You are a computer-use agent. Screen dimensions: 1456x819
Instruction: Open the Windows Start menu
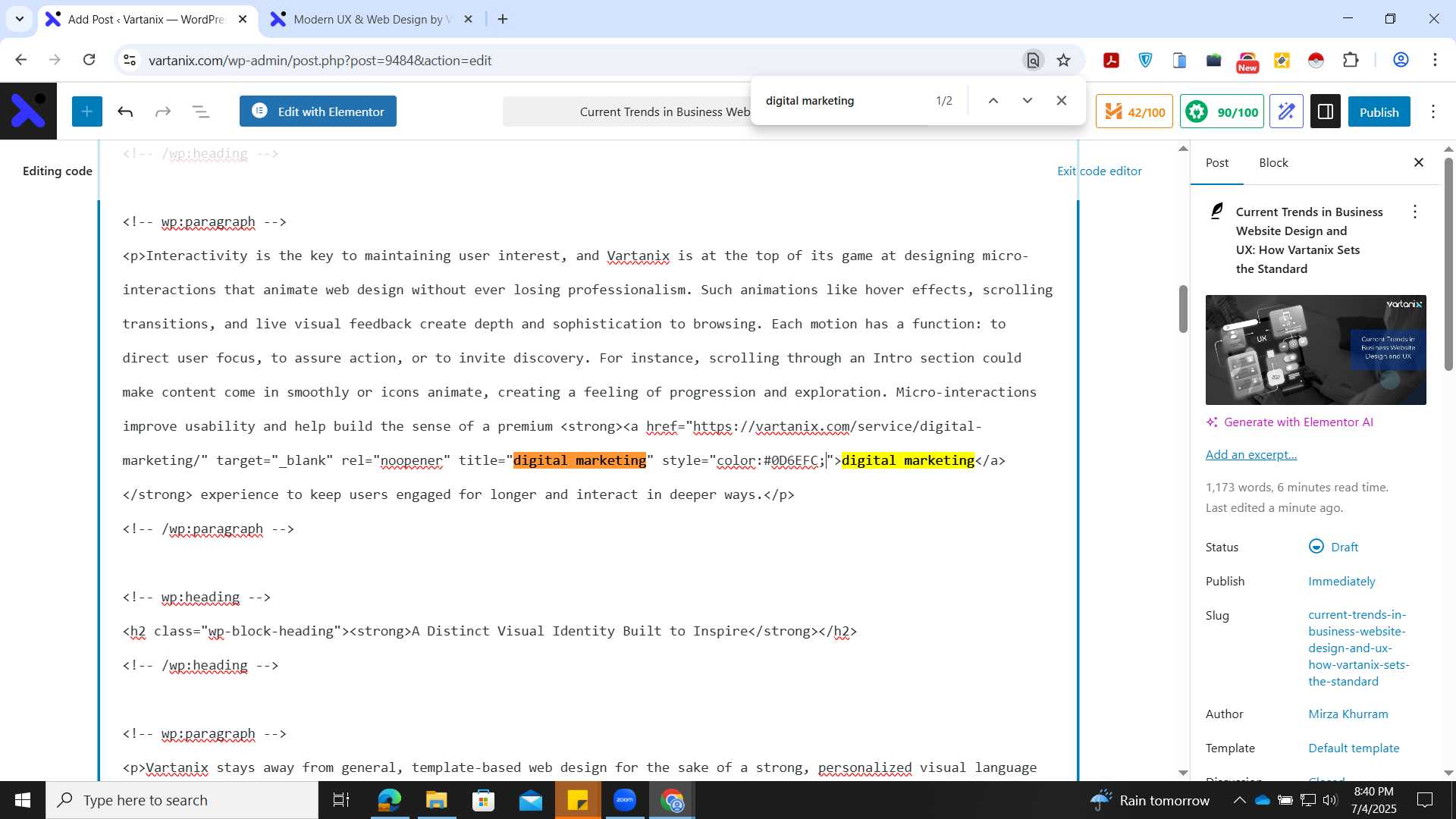pyautogui.click(x=23, y=800)
